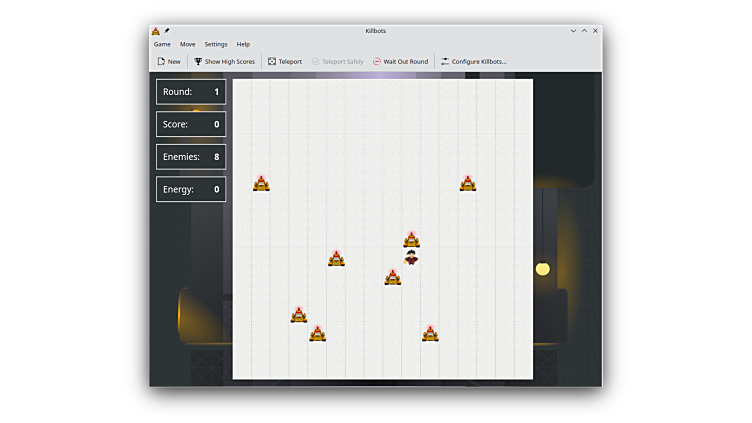Click the Energy display panel
Screen dimensions: 752x423
pos(191,189)
